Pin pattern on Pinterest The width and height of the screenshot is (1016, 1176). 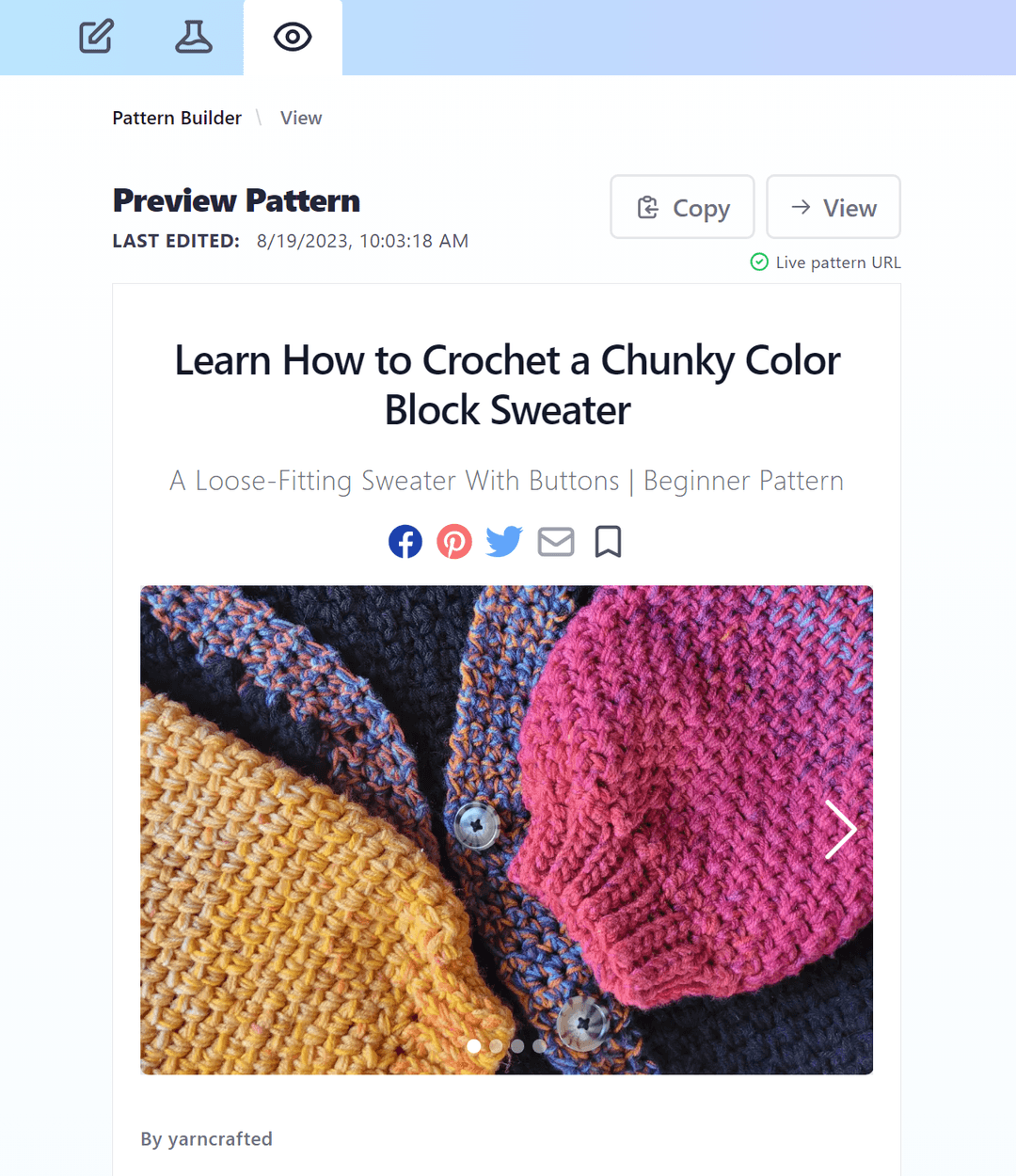click(454, 542)
